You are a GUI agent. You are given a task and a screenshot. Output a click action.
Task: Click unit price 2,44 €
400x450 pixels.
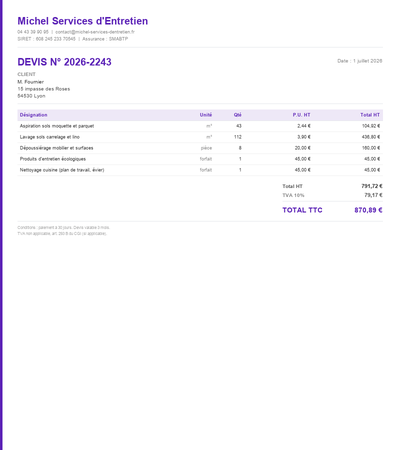pyautogui.click(x=304, y=126)
